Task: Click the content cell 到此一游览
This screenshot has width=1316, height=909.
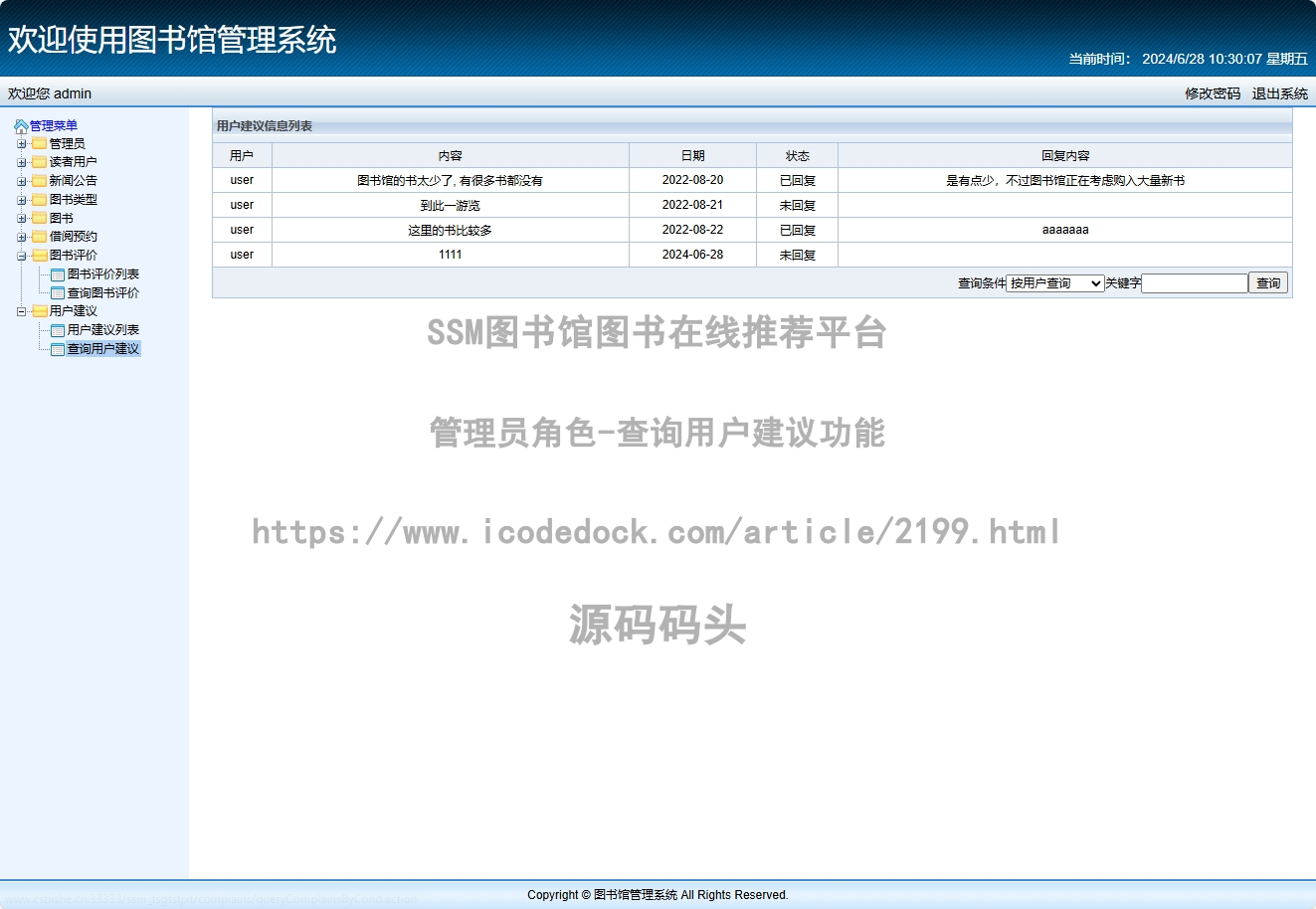Action: click(451, 206)
